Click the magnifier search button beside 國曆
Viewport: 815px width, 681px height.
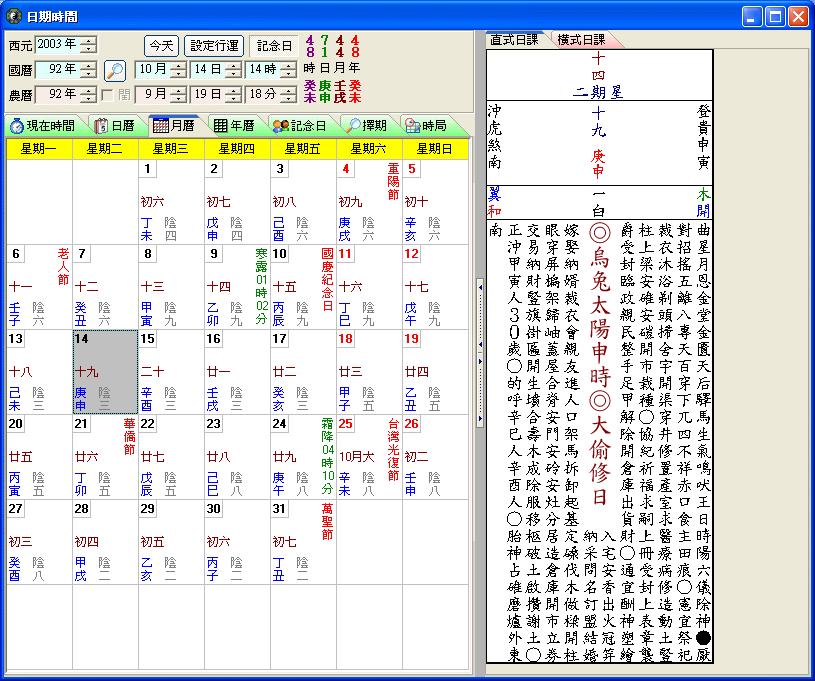click(115, 70)
